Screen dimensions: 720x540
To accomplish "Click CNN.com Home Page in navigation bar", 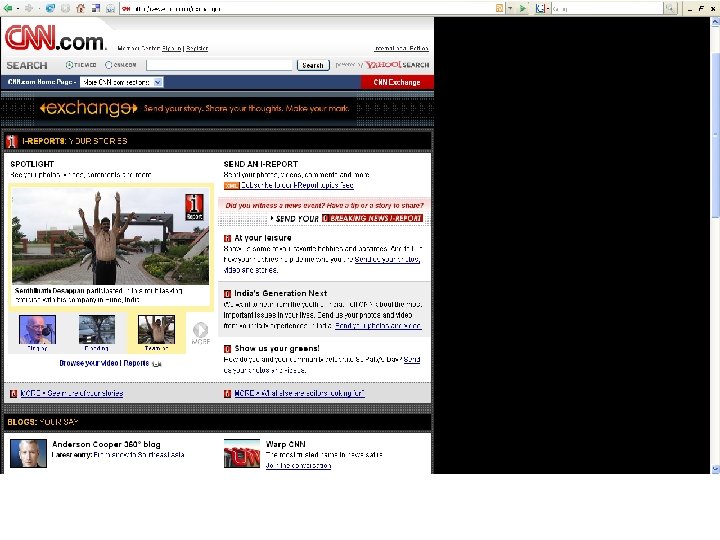I will pyautogui.click(x=40, y=82).
